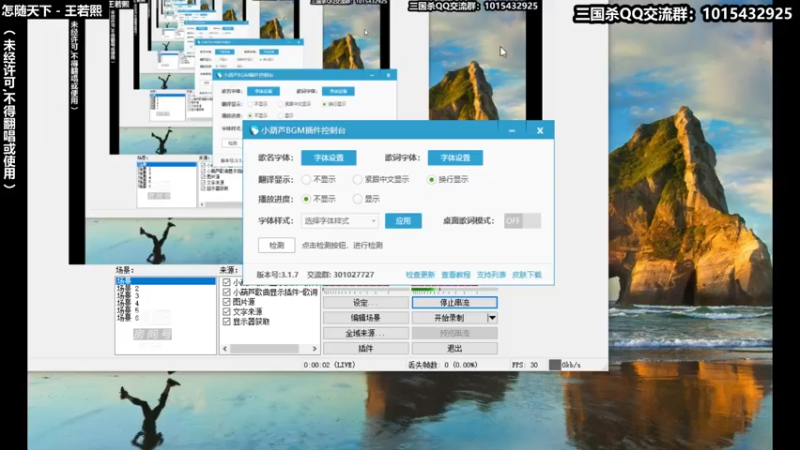Adjust desktop volume slider above 停止串流
Image resolution: width=800 pixels, height=450 pixels.
(455, 290)
